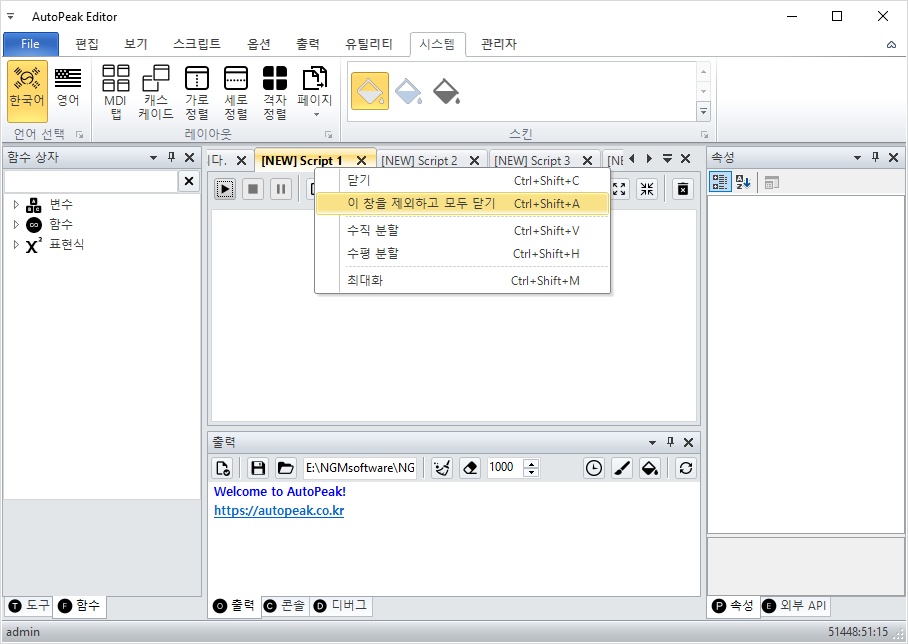Choose 수직 분할 in the context menu
The image size is (908, 644).
(x=463, y=230)
